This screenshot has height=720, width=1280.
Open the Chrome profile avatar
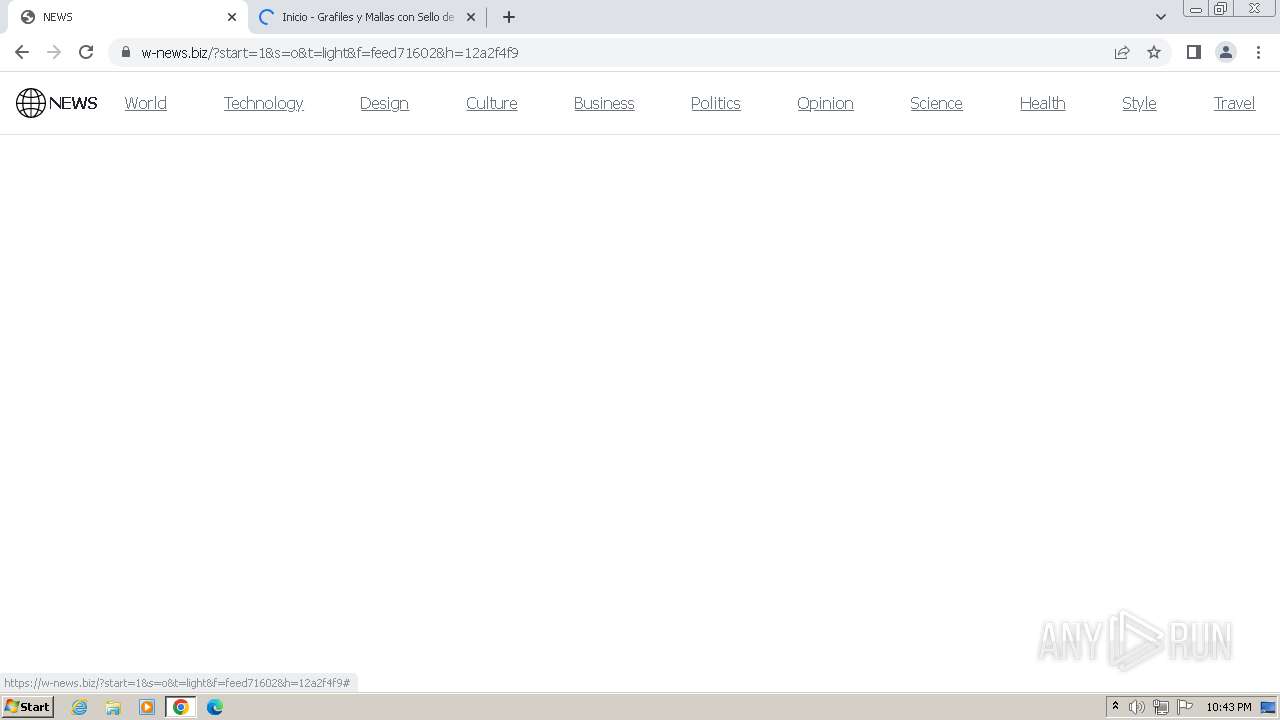(x=1226, y=52)
